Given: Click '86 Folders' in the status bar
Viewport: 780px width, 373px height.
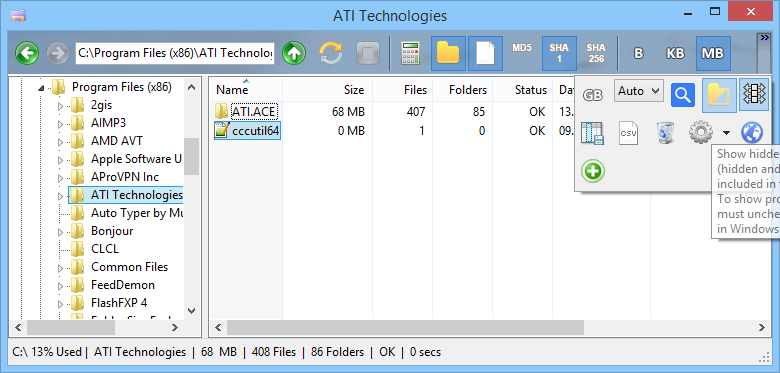Looking at the screenshot, I should click(338, 353).
